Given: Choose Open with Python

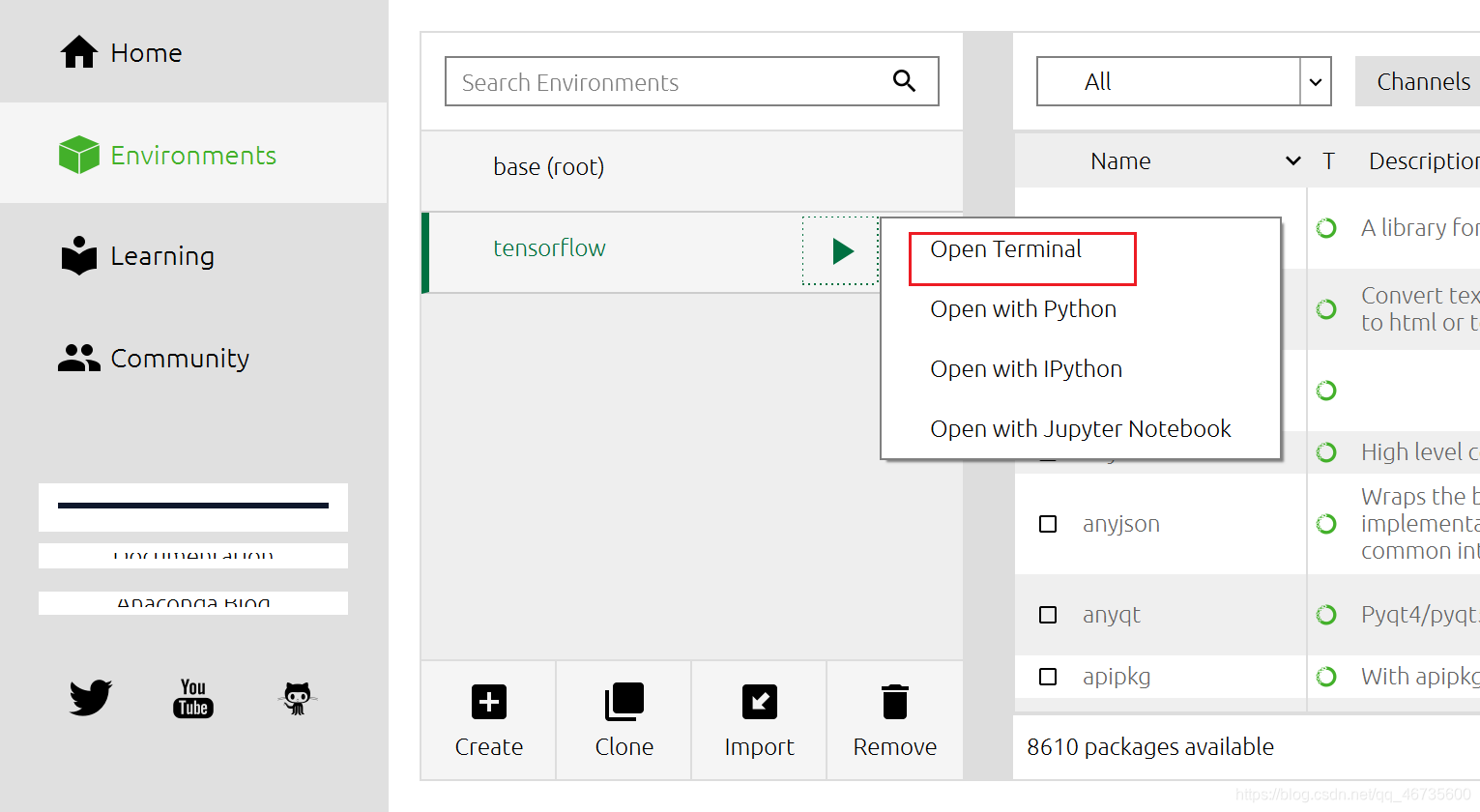Looking at the screenshot, I should tap(1023, 309).
